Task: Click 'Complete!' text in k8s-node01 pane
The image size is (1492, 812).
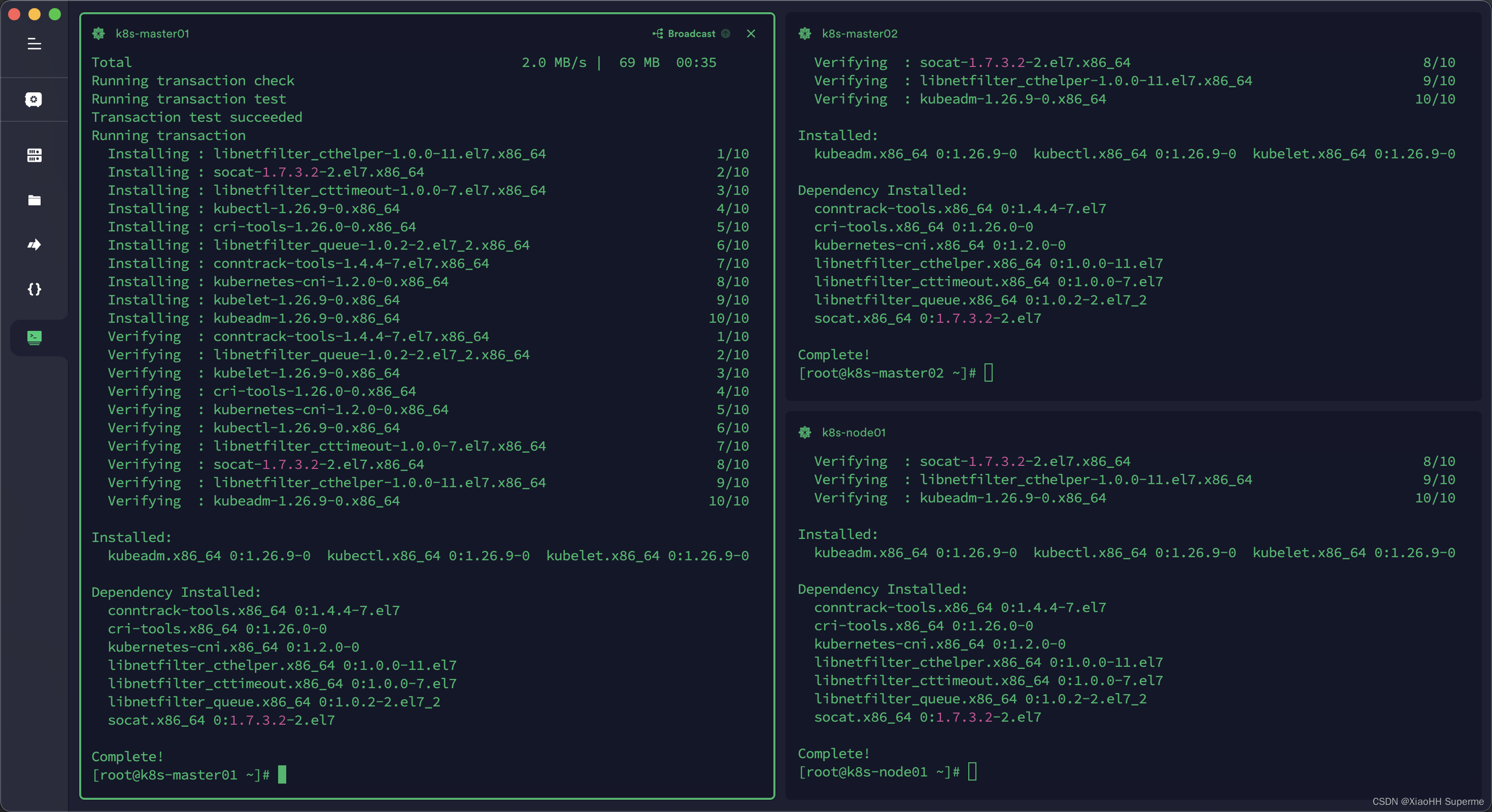Action: 834,754
